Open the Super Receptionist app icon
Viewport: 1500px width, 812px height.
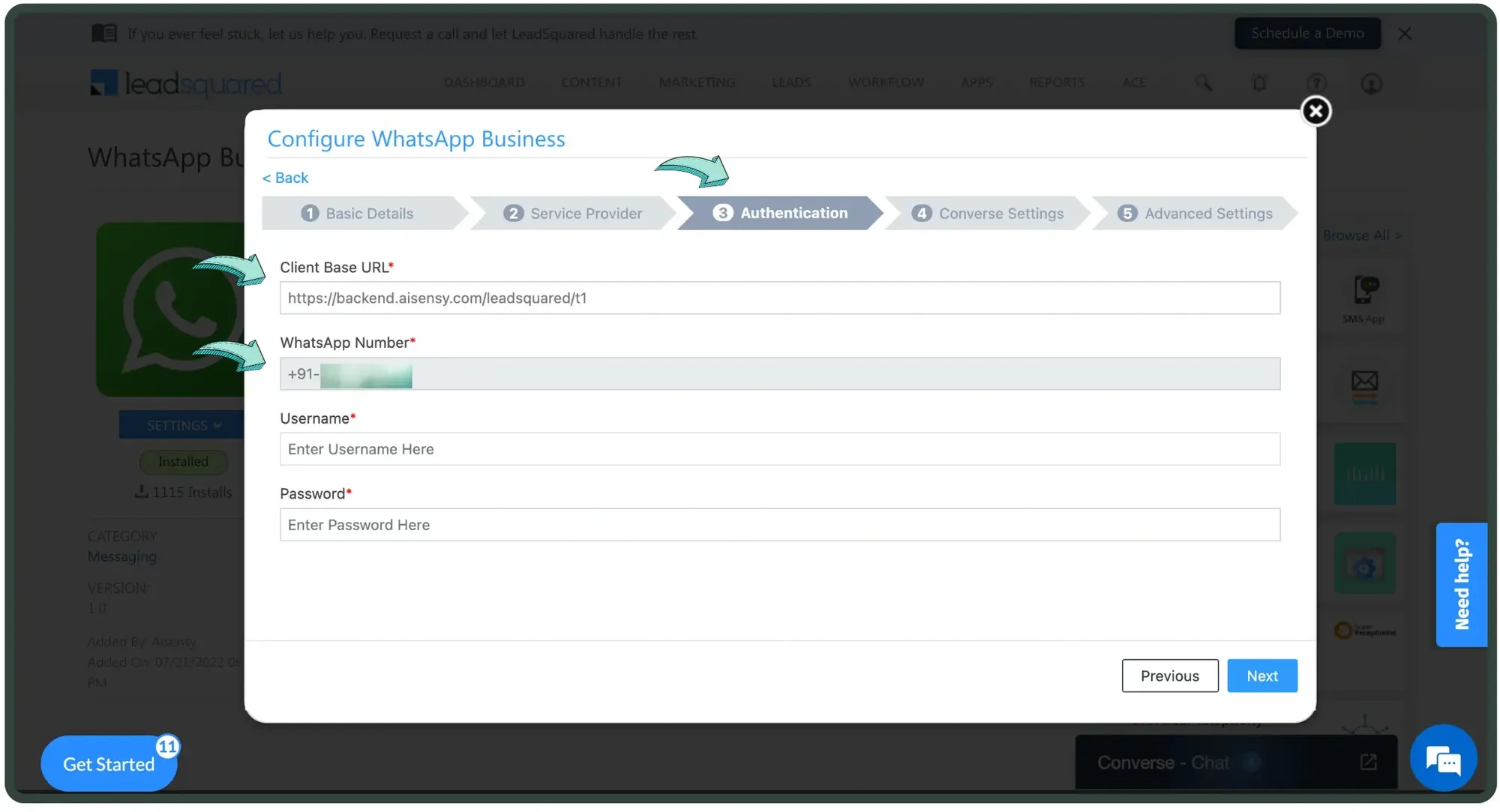click(x=1364, y=631)
